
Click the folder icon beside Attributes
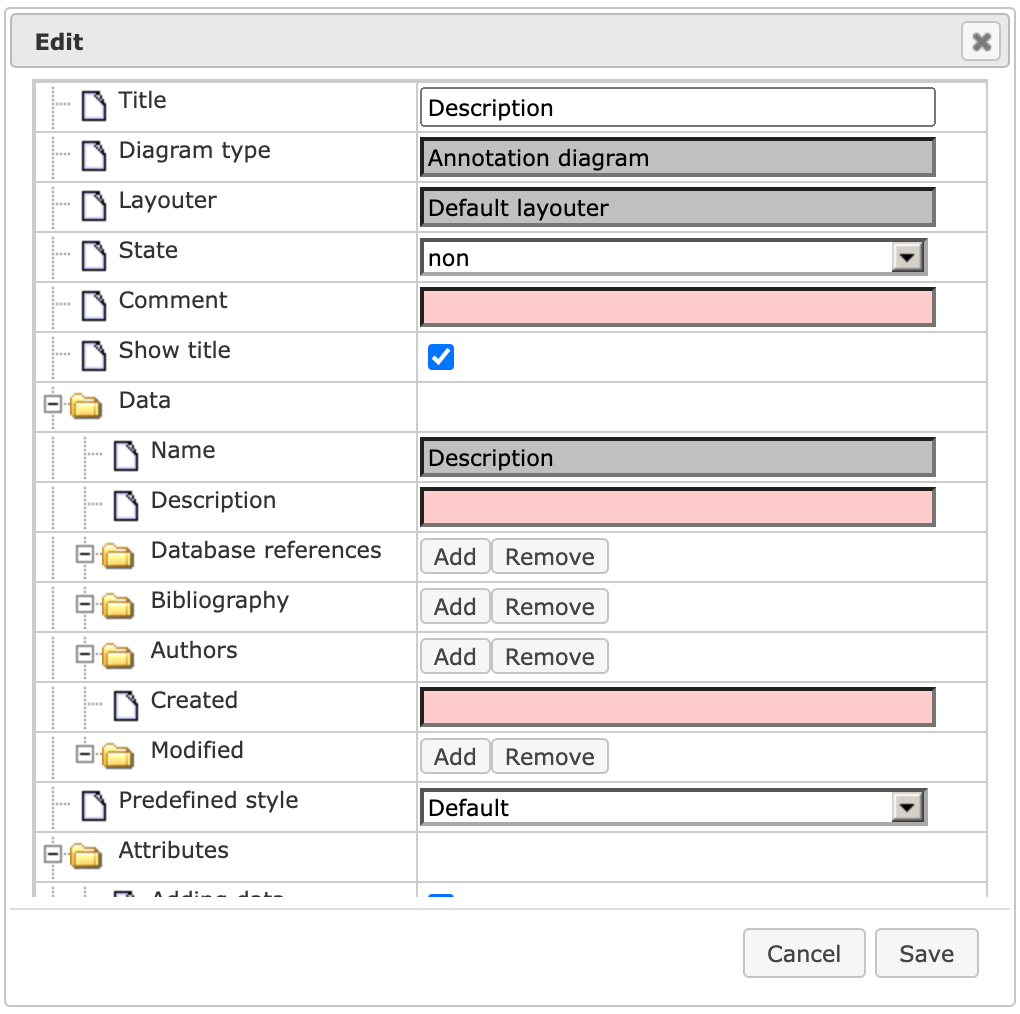86,855
